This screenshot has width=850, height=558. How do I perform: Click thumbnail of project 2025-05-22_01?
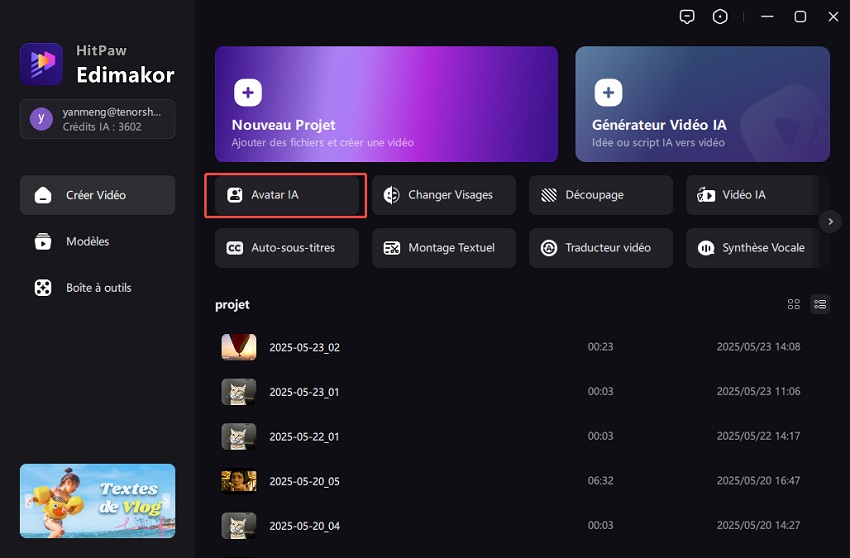pos(239,437)
